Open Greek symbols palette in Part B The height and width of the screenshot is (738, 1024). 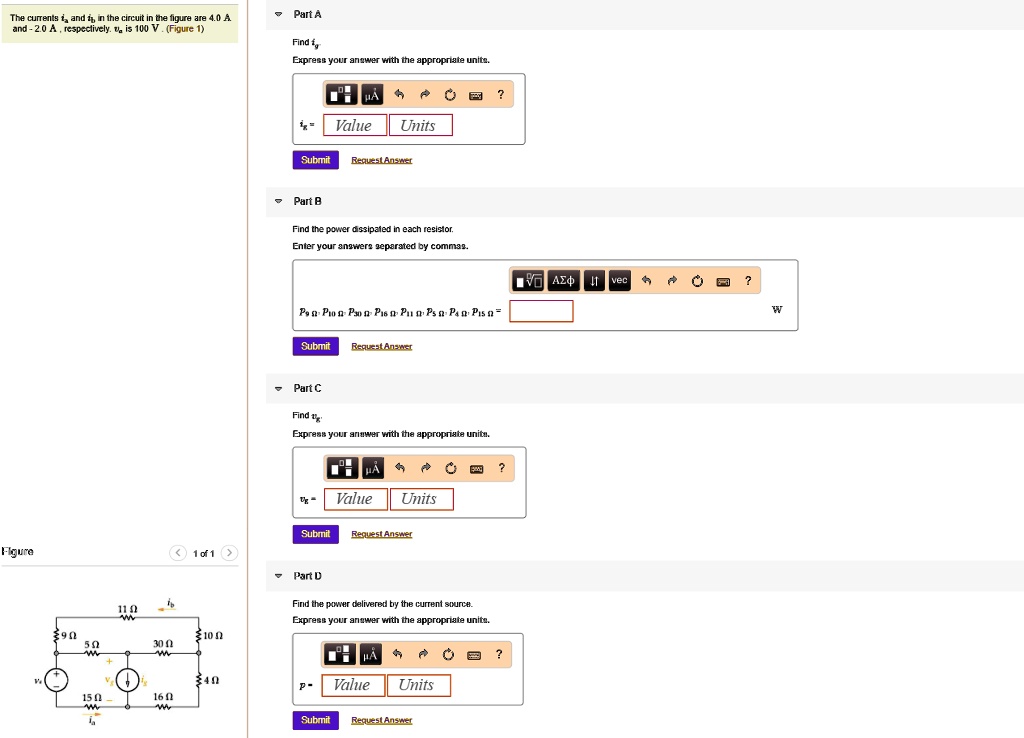[x=564, y=281]
